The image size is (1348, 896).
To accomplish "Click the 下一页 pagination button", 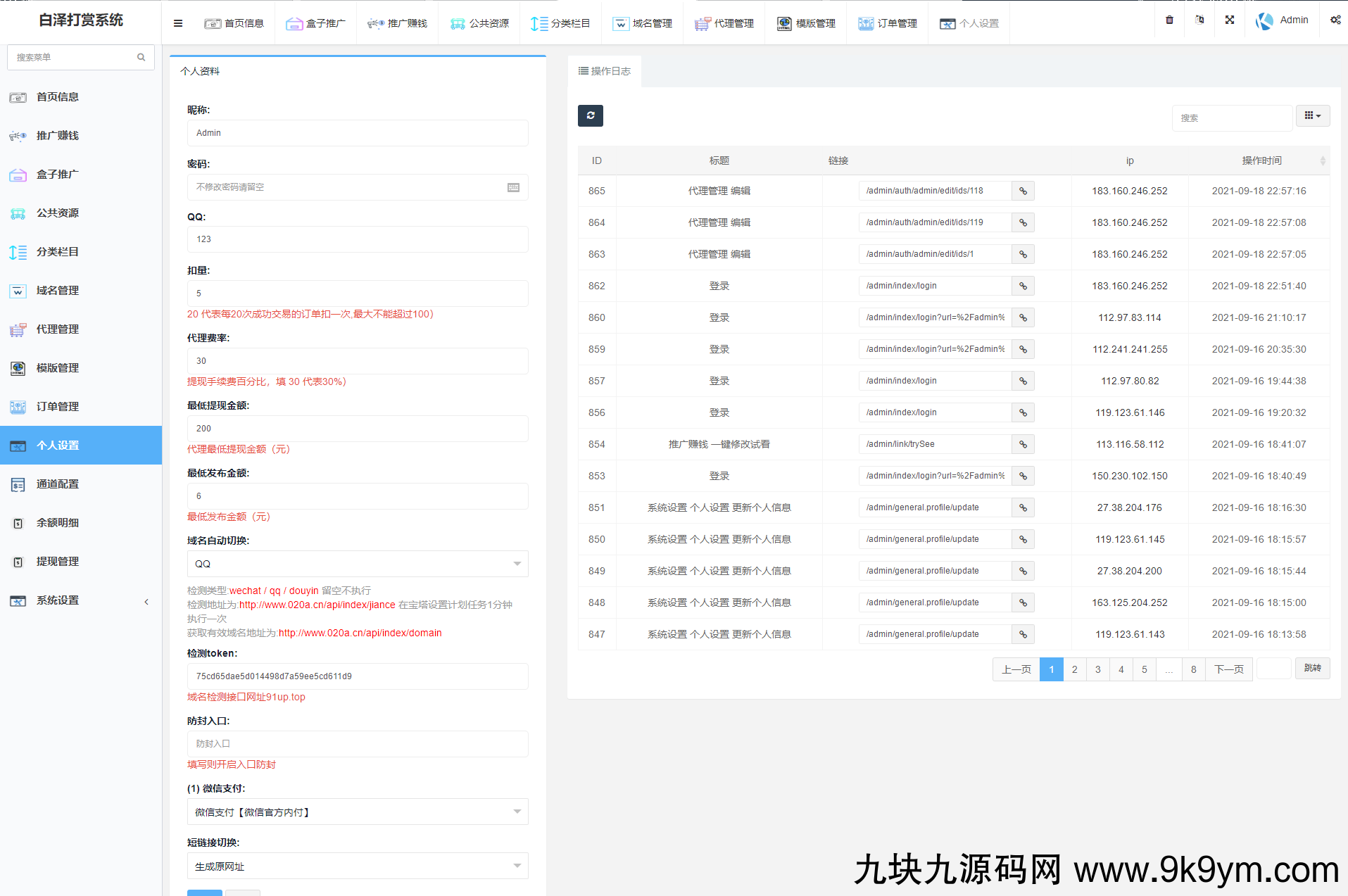I will 1228,669.
